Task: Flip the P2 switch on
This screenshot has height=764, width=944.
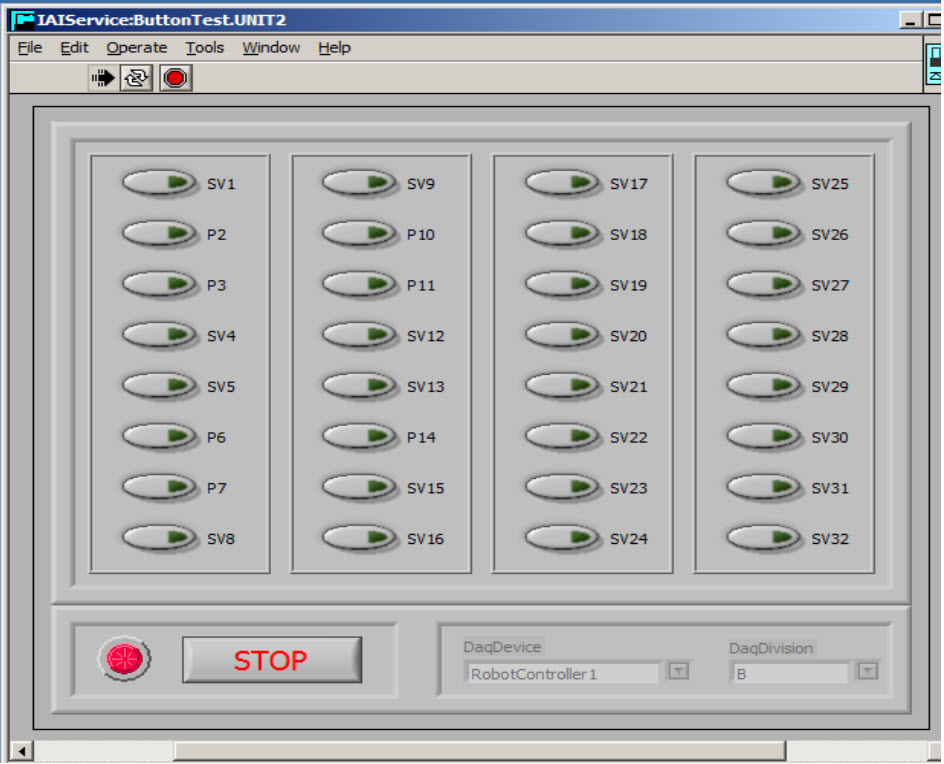Action: pos(158,234)
